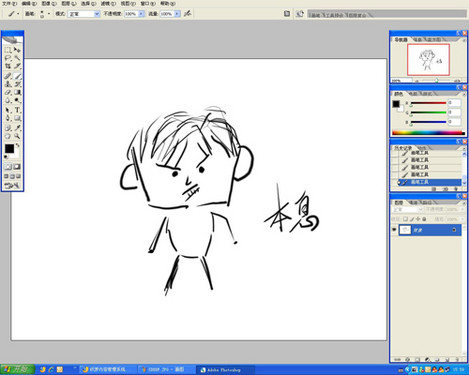Select the Clone Stamp tool
The height and width of the screenshot is (375, 469).
tap(8, 84)
